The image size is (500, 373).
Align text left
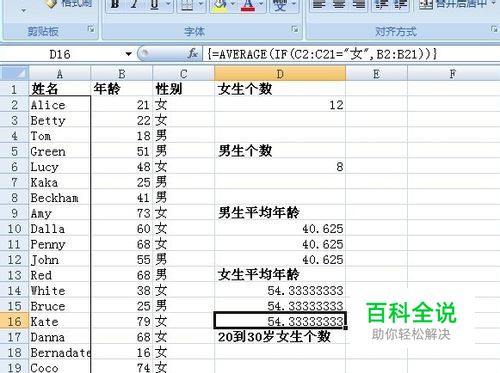[319, 5]
